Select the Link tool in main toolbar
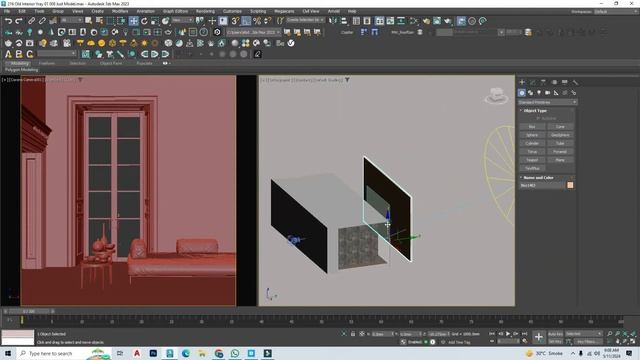640x360 pixels. coord(31,21)
